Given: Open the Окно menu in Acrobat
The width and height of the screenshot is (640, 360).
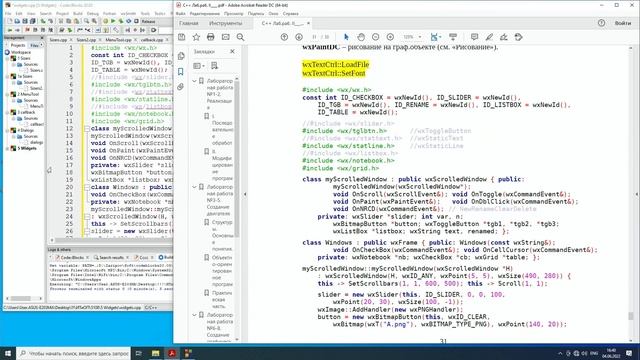Looking at the screenshot, I should [x=273, y=13].
